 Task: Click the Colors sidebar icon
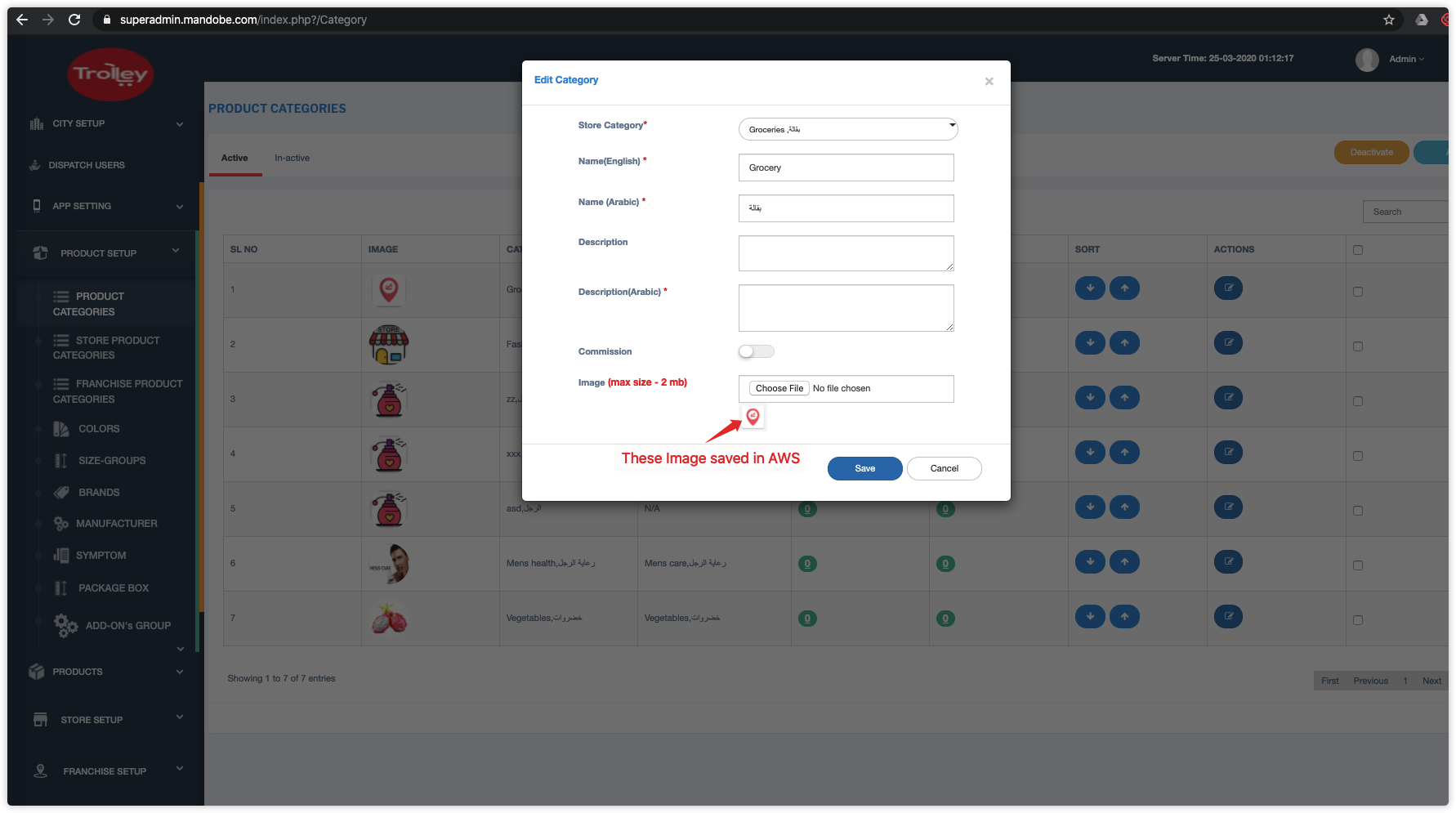pos(61,429)
